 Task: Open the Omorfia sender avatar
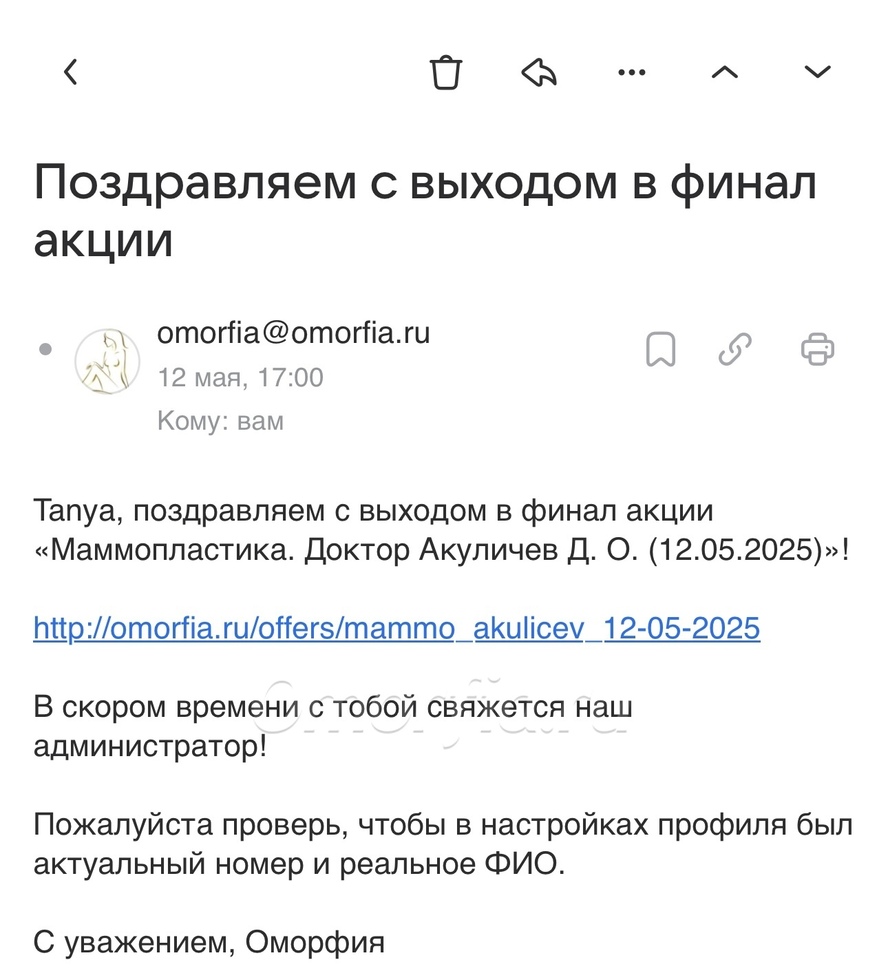point(107,361)
